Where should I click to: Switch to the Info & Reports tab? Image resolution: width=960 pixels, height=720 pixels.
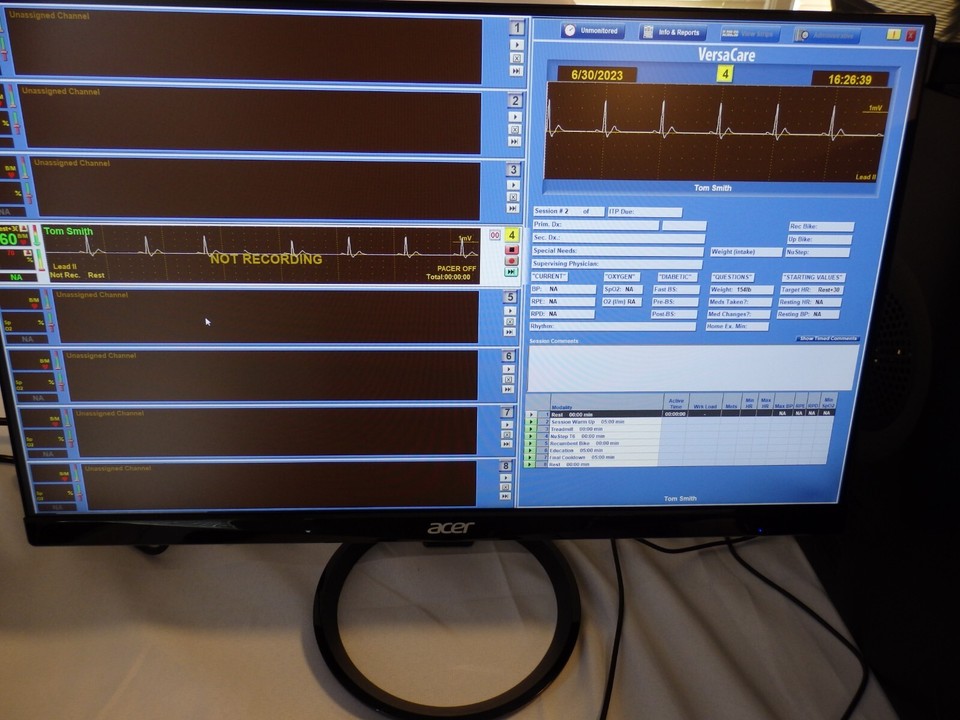675,30
